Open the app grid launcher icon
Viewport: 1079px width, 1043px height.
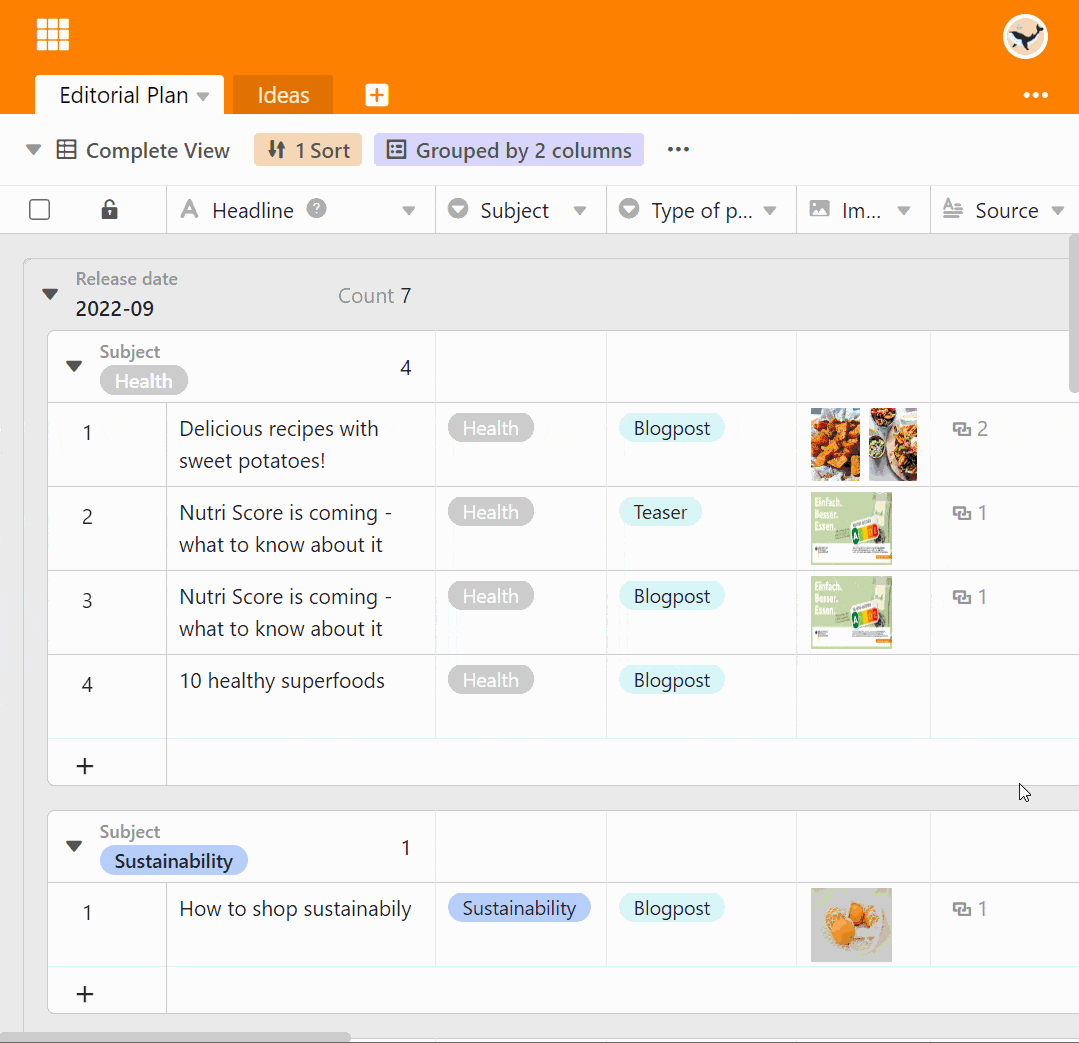point(52,35)
